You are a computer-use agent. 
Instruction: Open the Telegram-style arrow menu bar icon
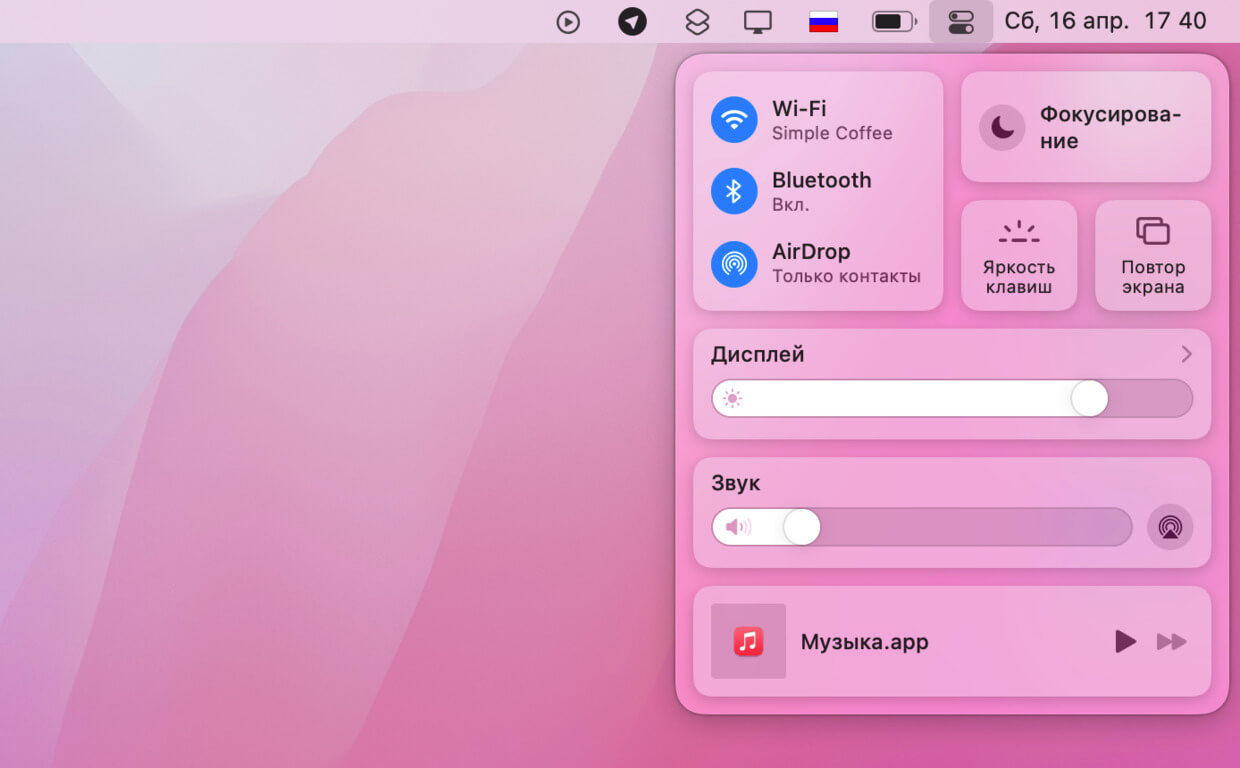point(632,22)
